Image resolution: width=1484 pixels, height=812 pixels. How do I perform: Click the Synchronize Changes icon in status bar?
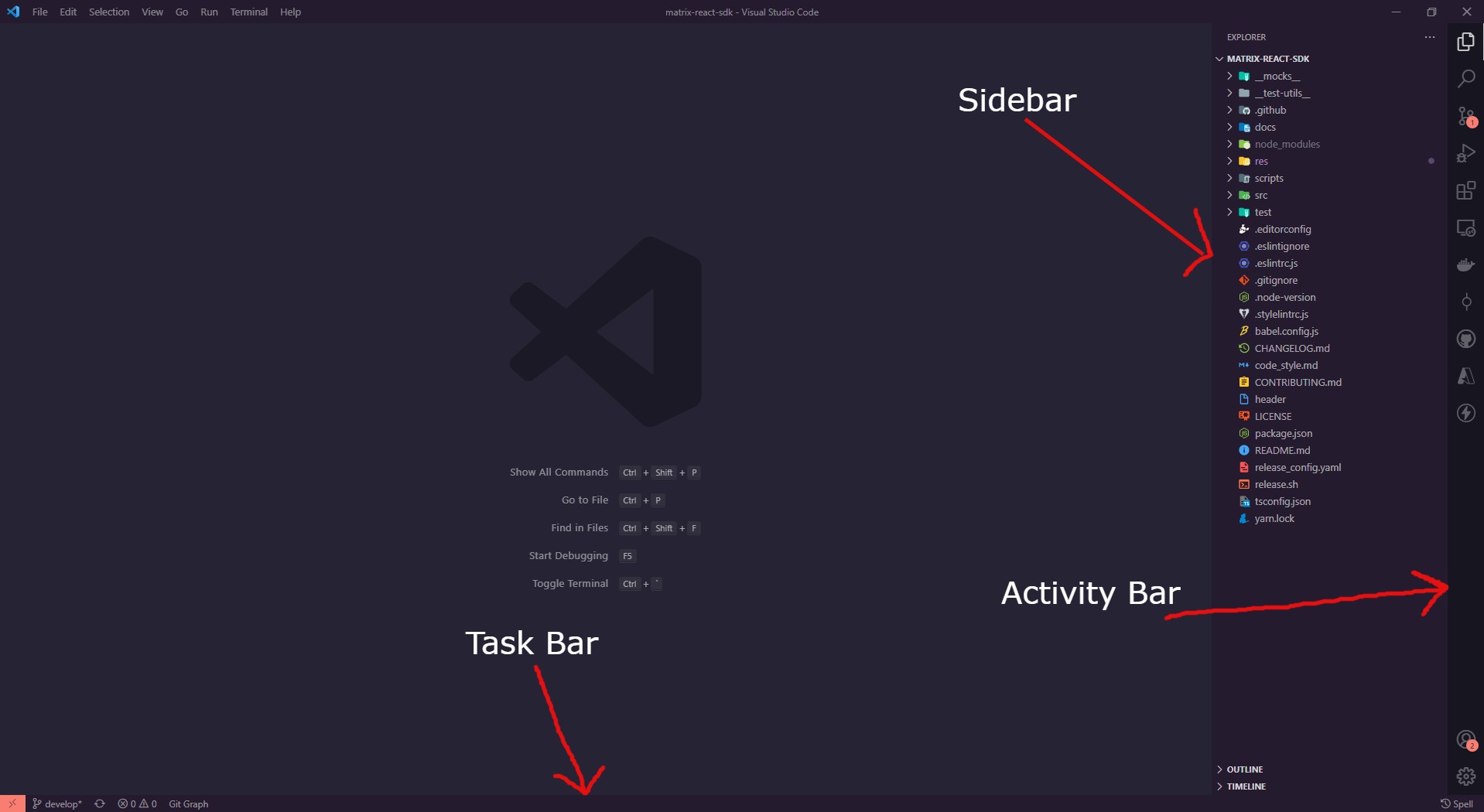point(100,803)
